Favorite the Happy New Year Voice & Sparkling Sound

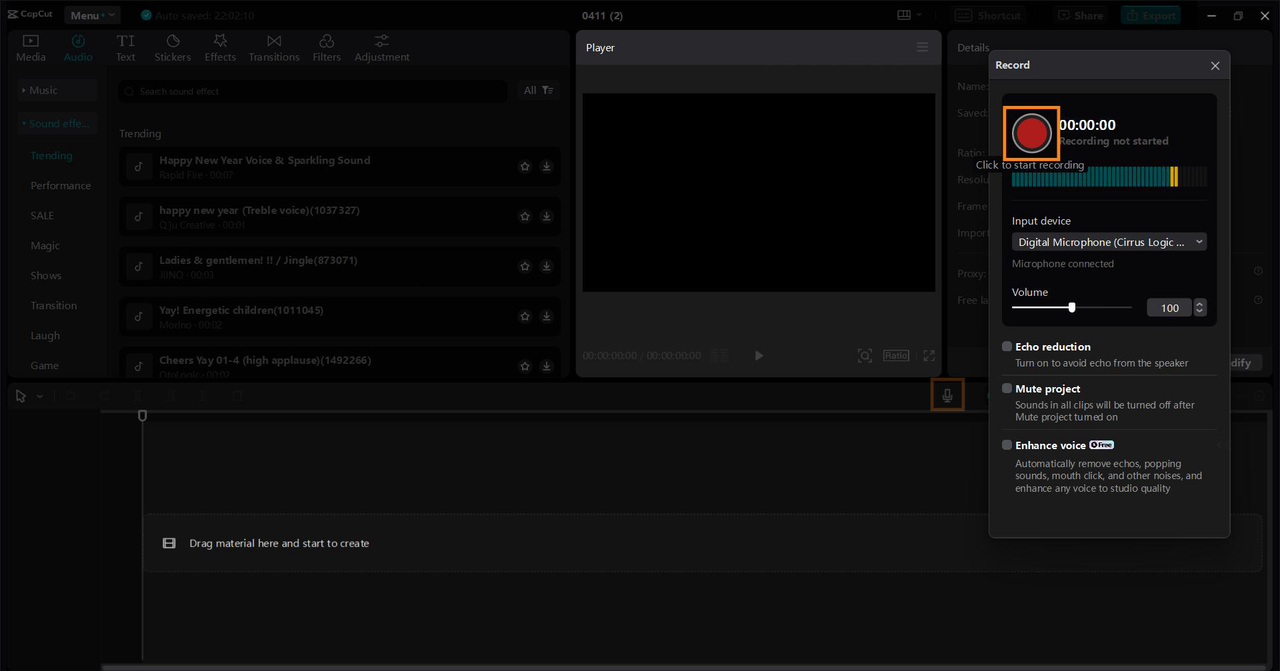525,167
